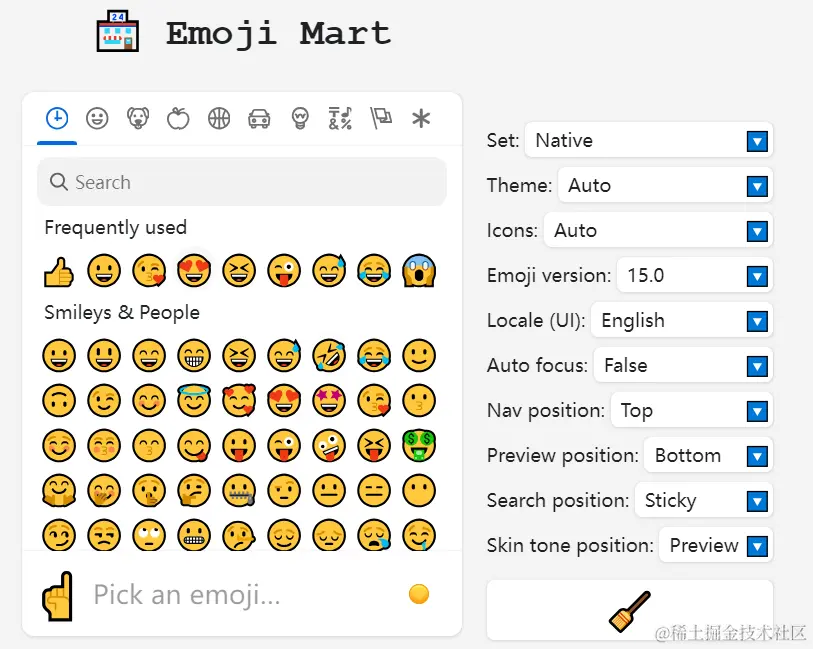Click the Frequently used heading
This screenshot has width=813, height=649.
click(116, 227)
